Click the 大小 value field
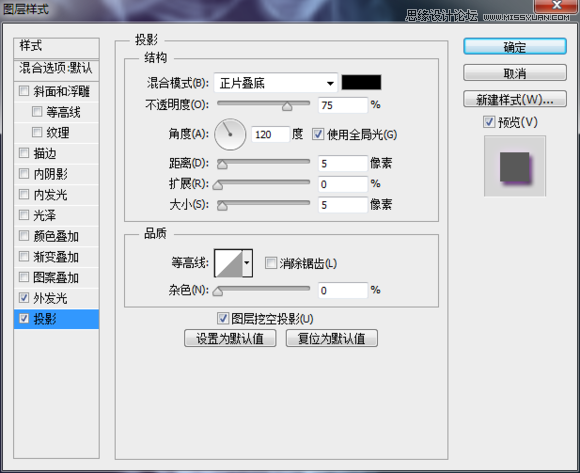The height and width of the screenshot is (473, 580). [x=343, y=205]
